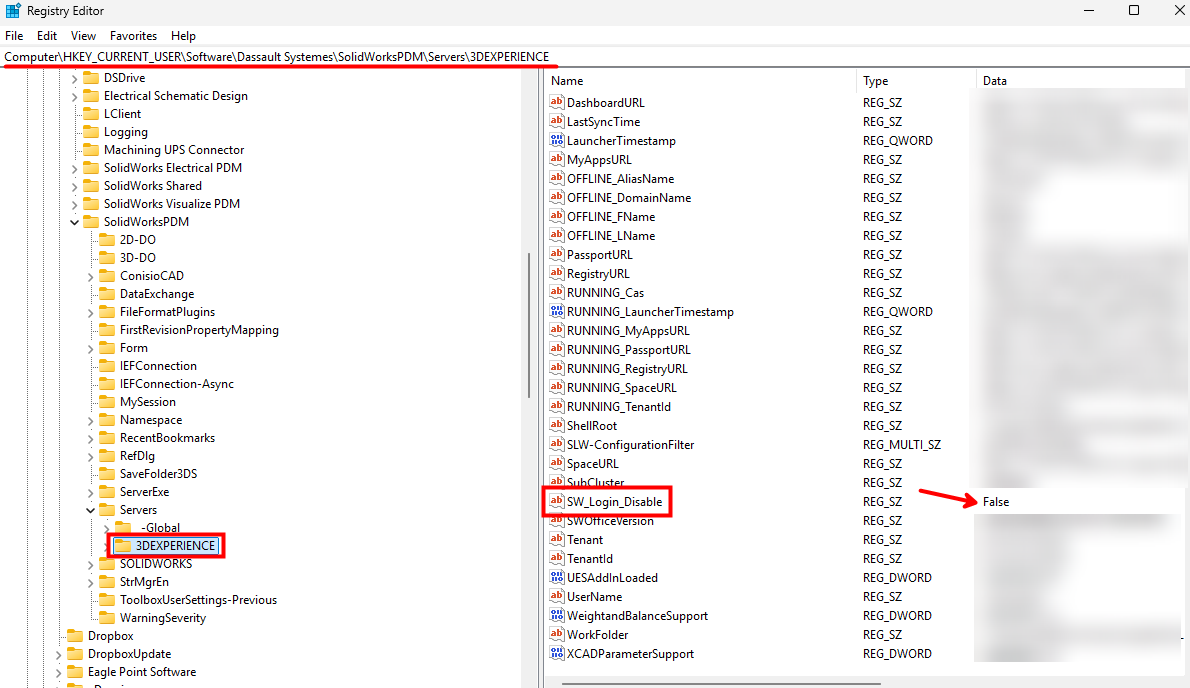Click the 3DEXPERIENCE folder icon
The height and width of the screenshot is (688, 1190).
124,545
